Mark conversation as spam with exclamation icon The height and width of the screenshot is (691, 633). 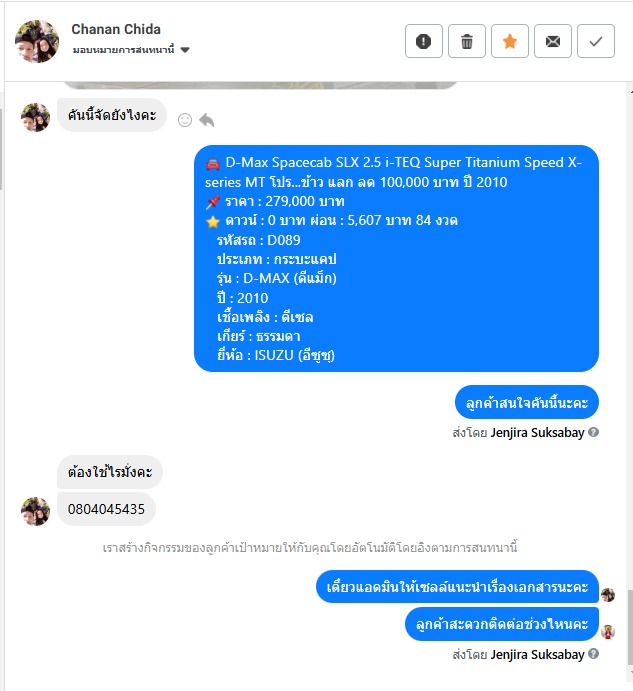[x=424, y=41]
